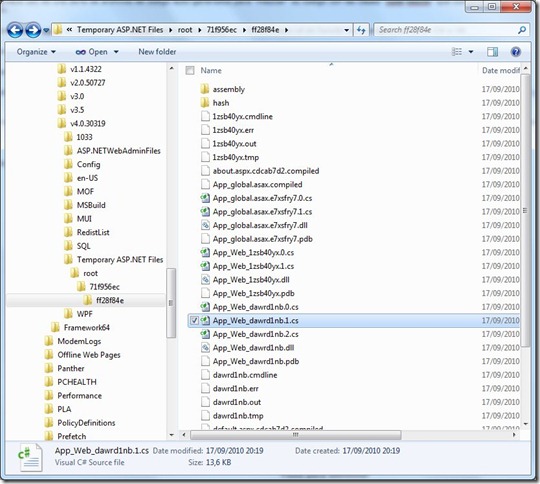Open the Organize menu
This screenshot has width=540, height=484.
pos(36,52)
